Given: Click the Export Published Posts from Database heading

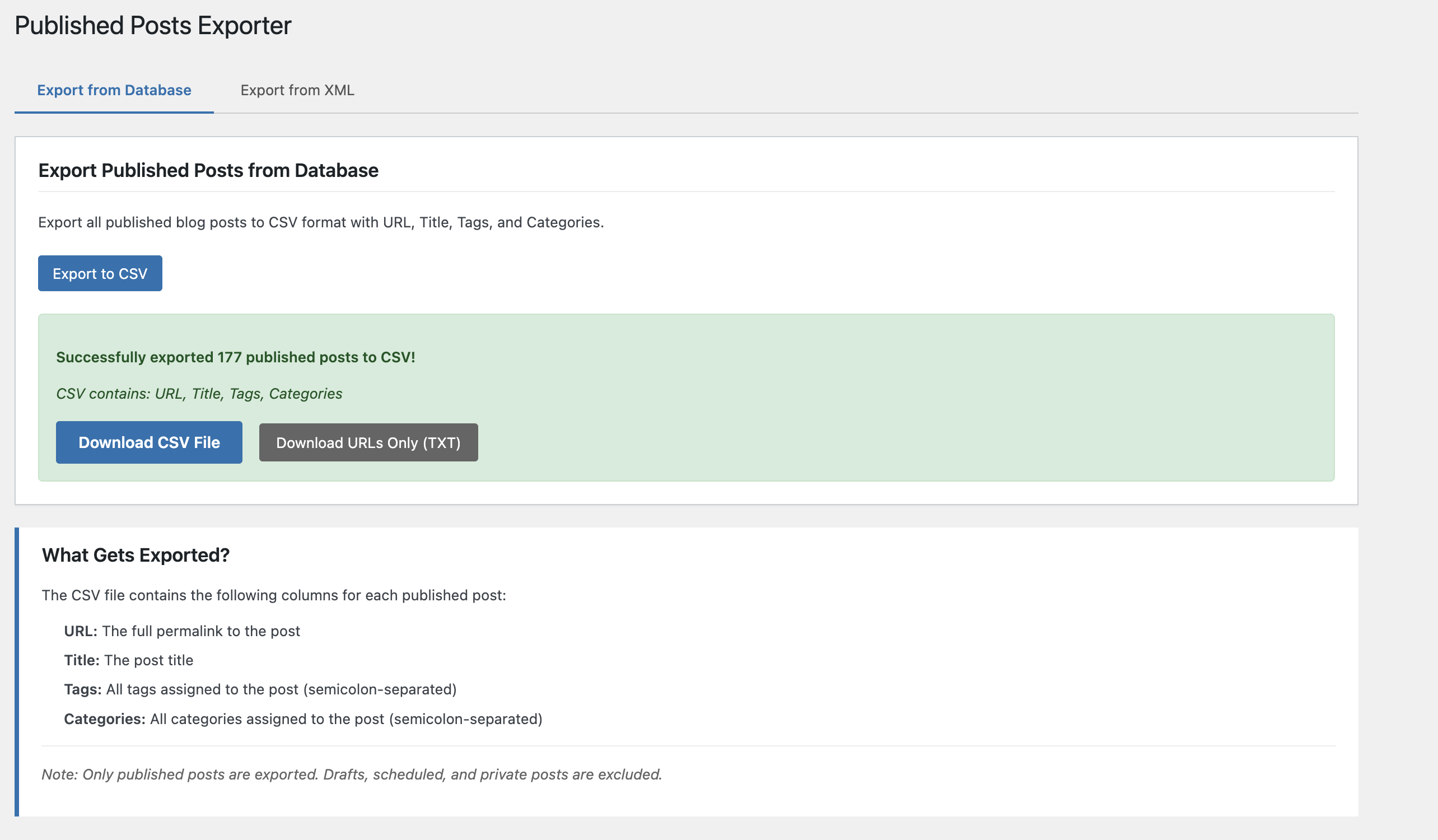Looking at the screenshot, I should click(208, 171).
